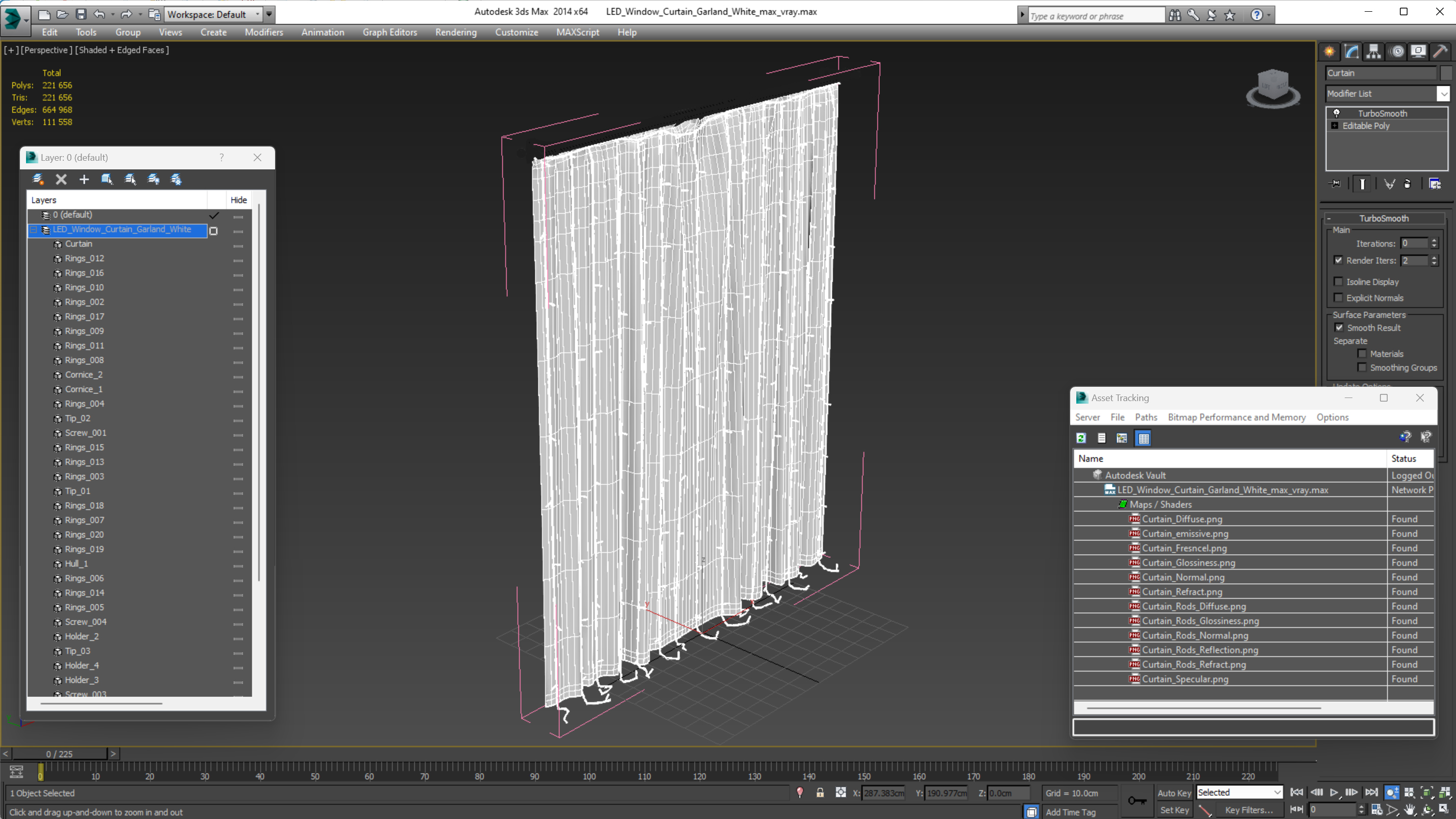Image resolution: width=1456 pixels, height=819 pixels.
Task: Open the Workspace Default dropdown
Action: 213,14
